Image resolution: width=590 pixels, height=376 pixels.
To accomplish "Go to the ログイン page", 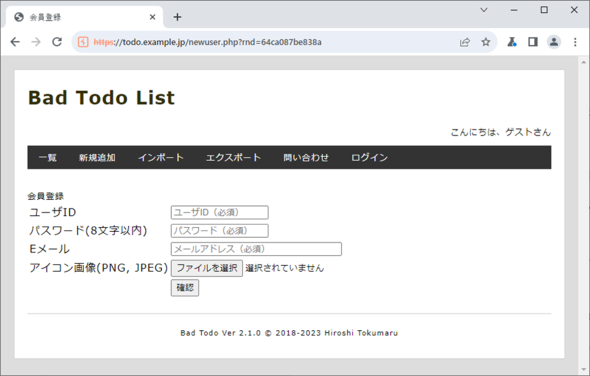I will (369, 158).
